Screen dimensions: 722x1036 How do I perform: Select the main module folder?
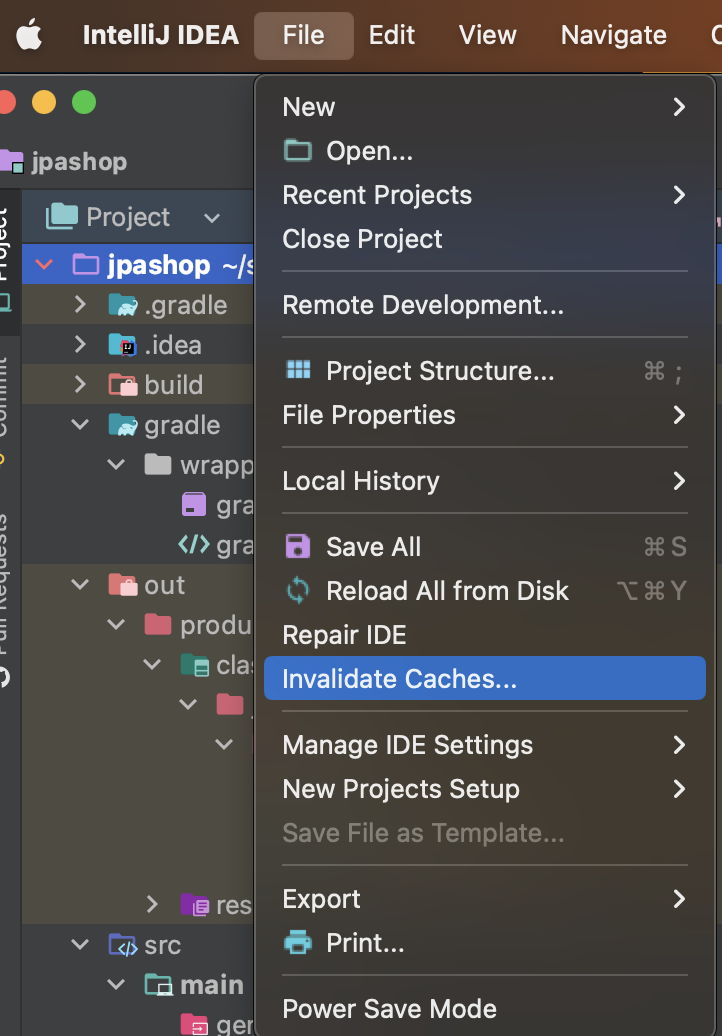pos(159,985)
